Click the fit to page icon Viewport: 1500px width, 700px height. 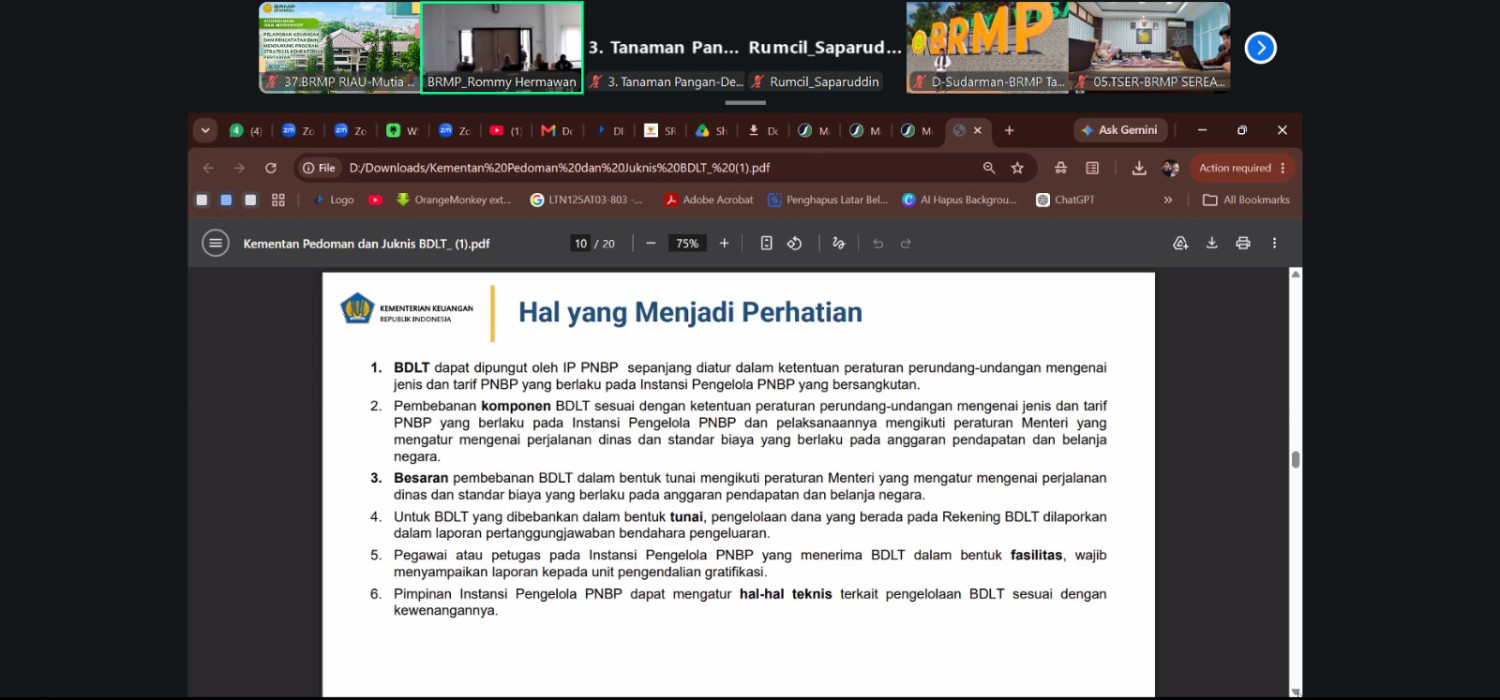[766, 243]
